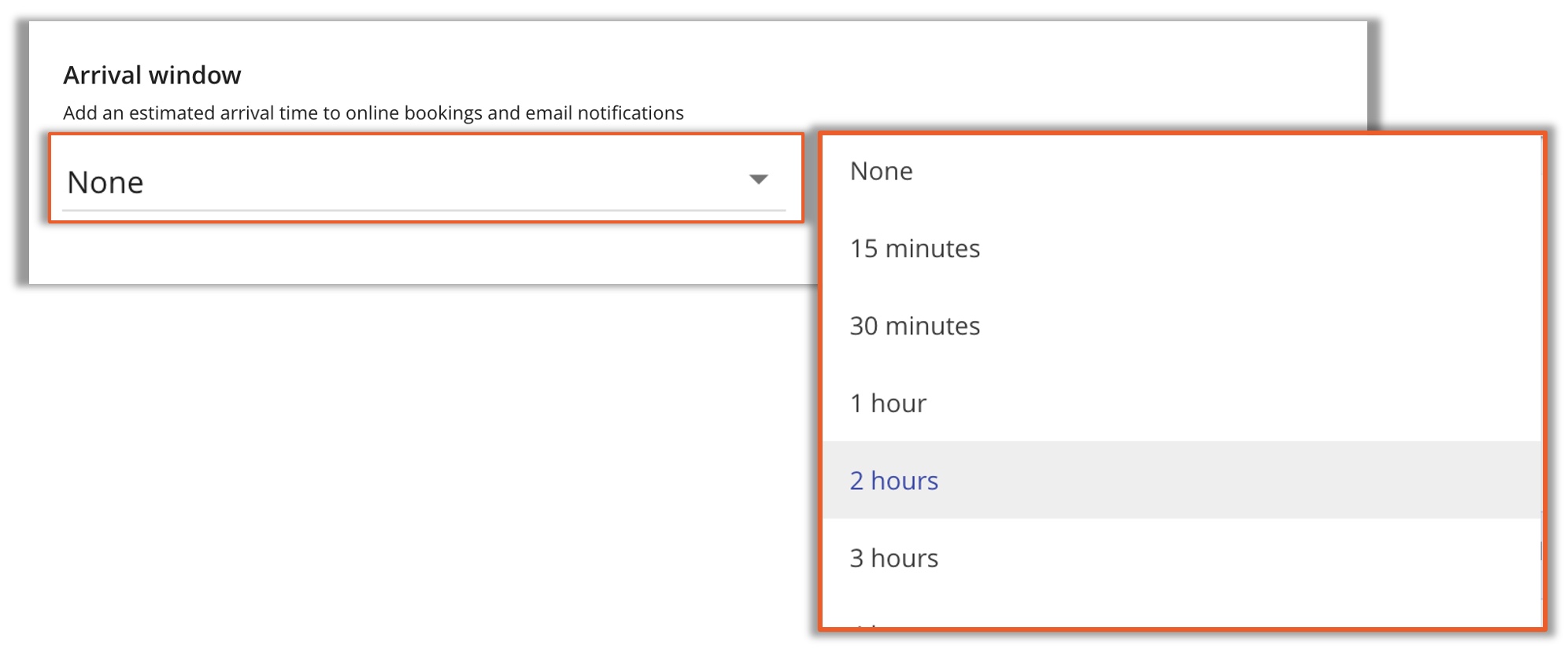
Task: Select "None" from the options list
Action: click(x=881, y=172)
